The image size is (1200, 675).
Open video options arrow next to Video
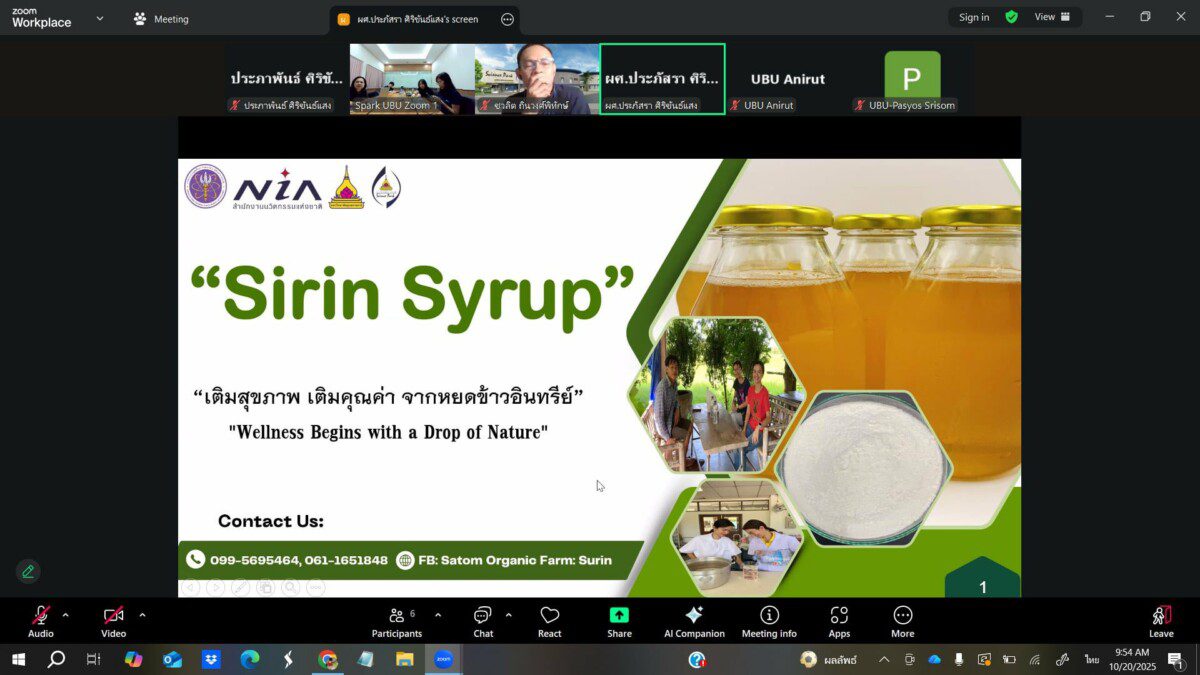point(142,615)
